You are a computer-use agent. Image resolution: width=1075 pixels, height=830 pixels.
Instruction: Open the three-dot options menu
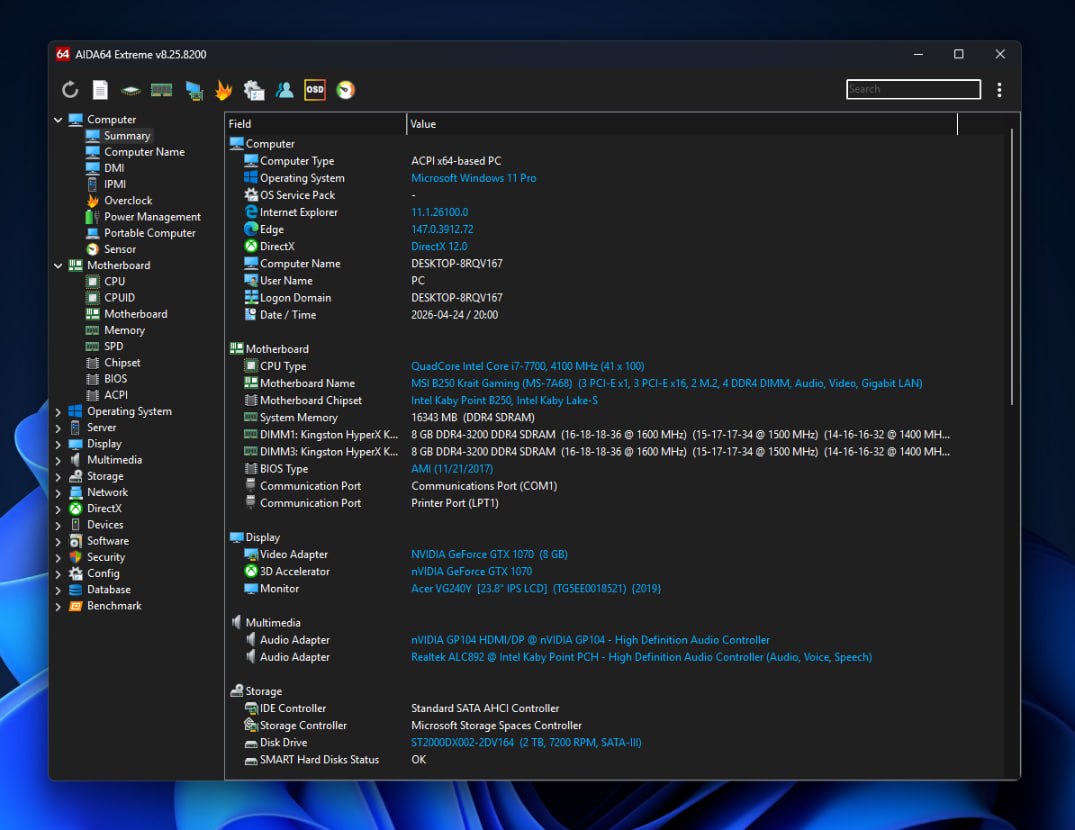click(x=999, y=90)
